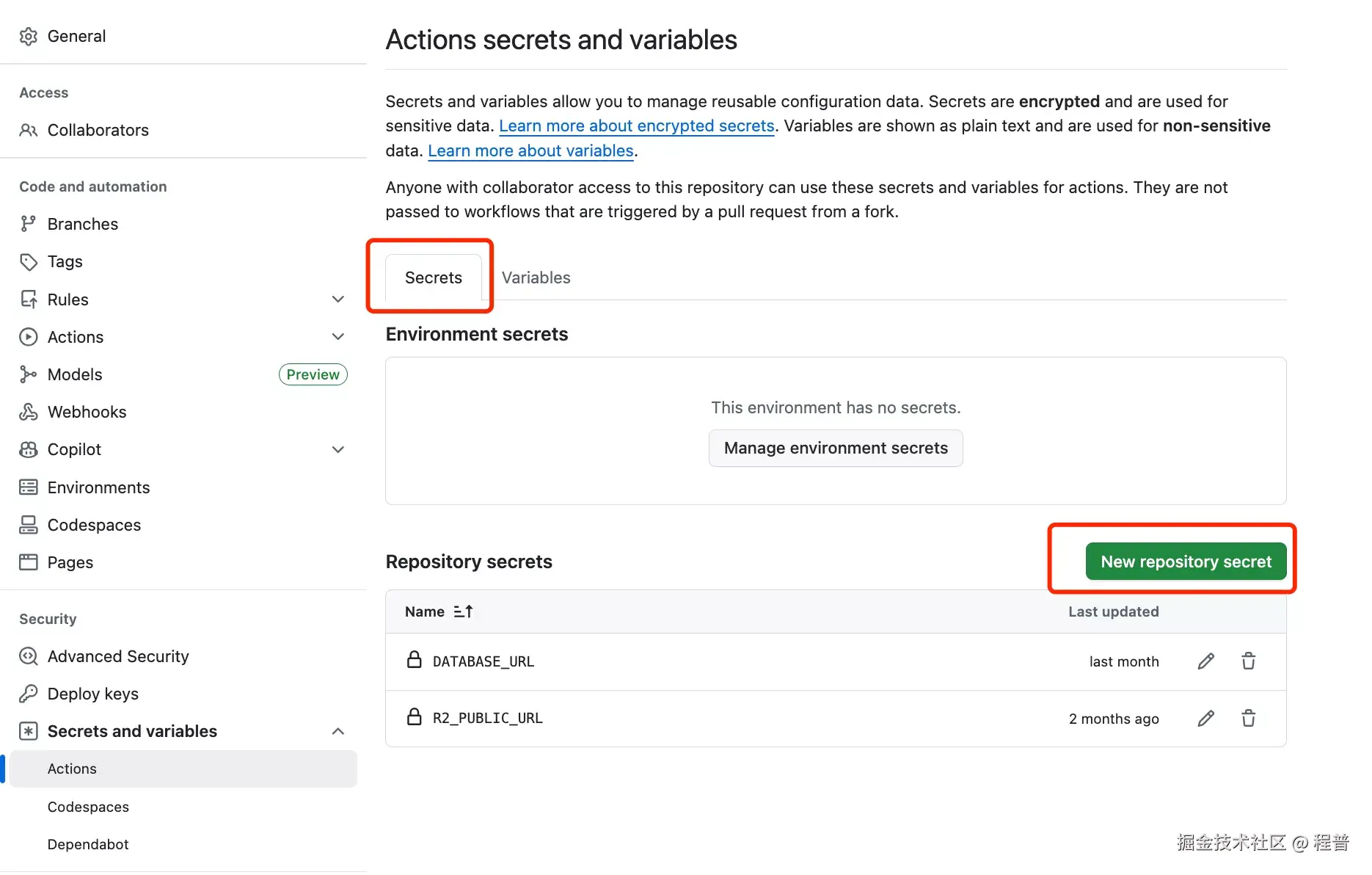Select the Secrets tab
Viewport: 1372px width, 875px height.
[x=432, y=277]
